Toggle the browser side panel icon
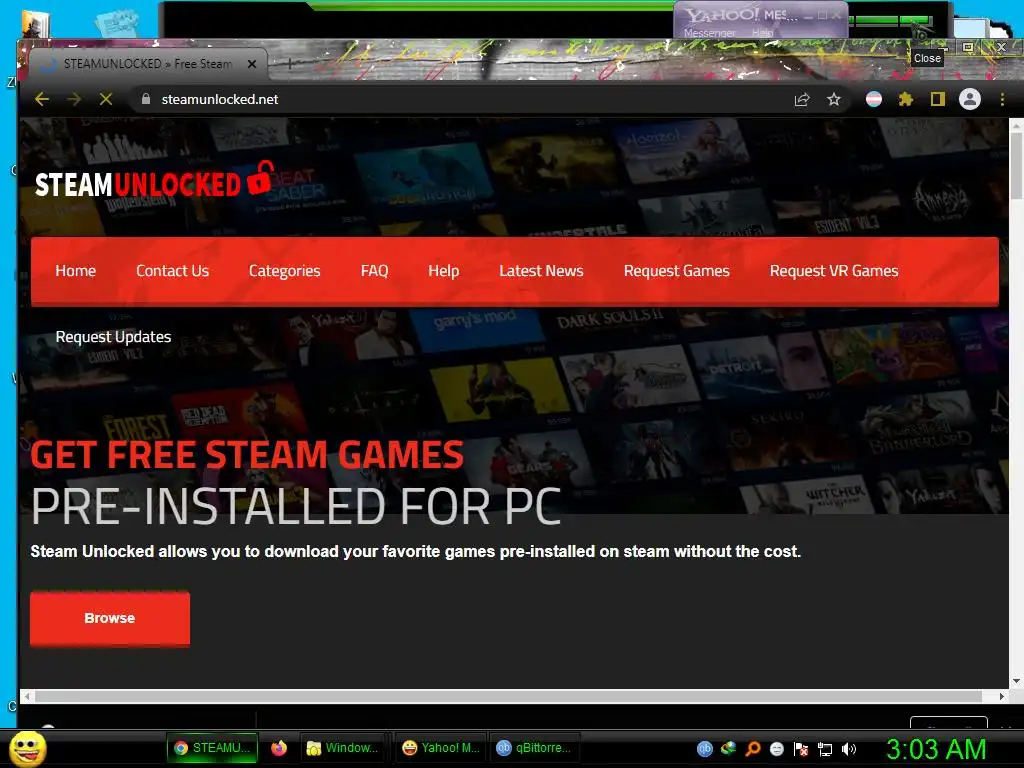 (x=938, y=99)
